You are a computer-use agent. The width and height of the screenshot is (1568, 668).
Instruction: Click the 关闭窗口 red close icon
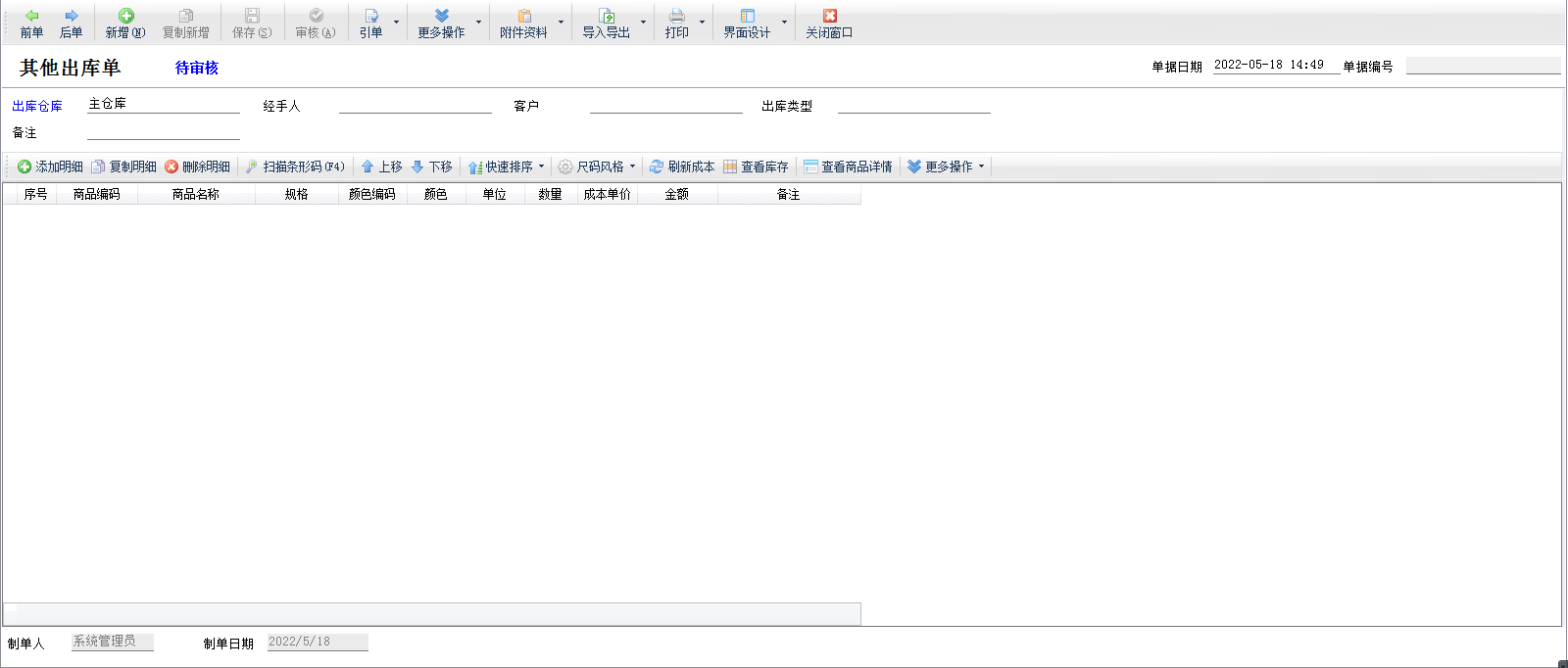(x=829, y=16)
